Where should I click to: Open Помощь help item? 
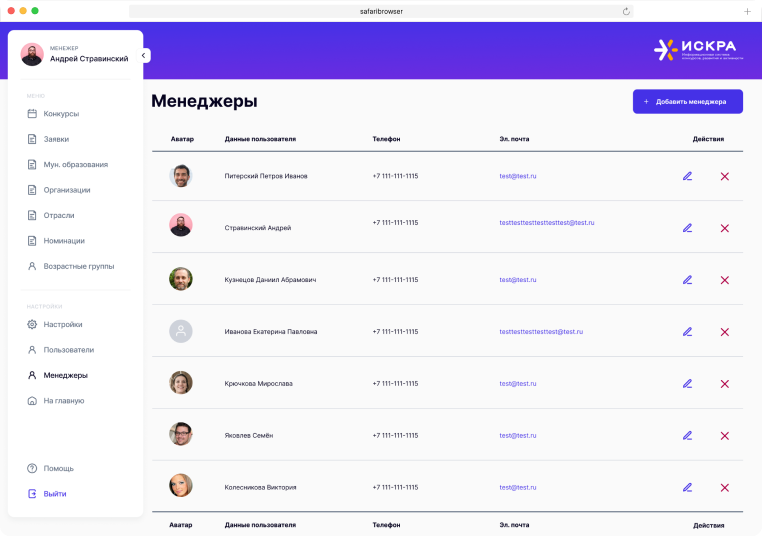click(x=58, y=468)
